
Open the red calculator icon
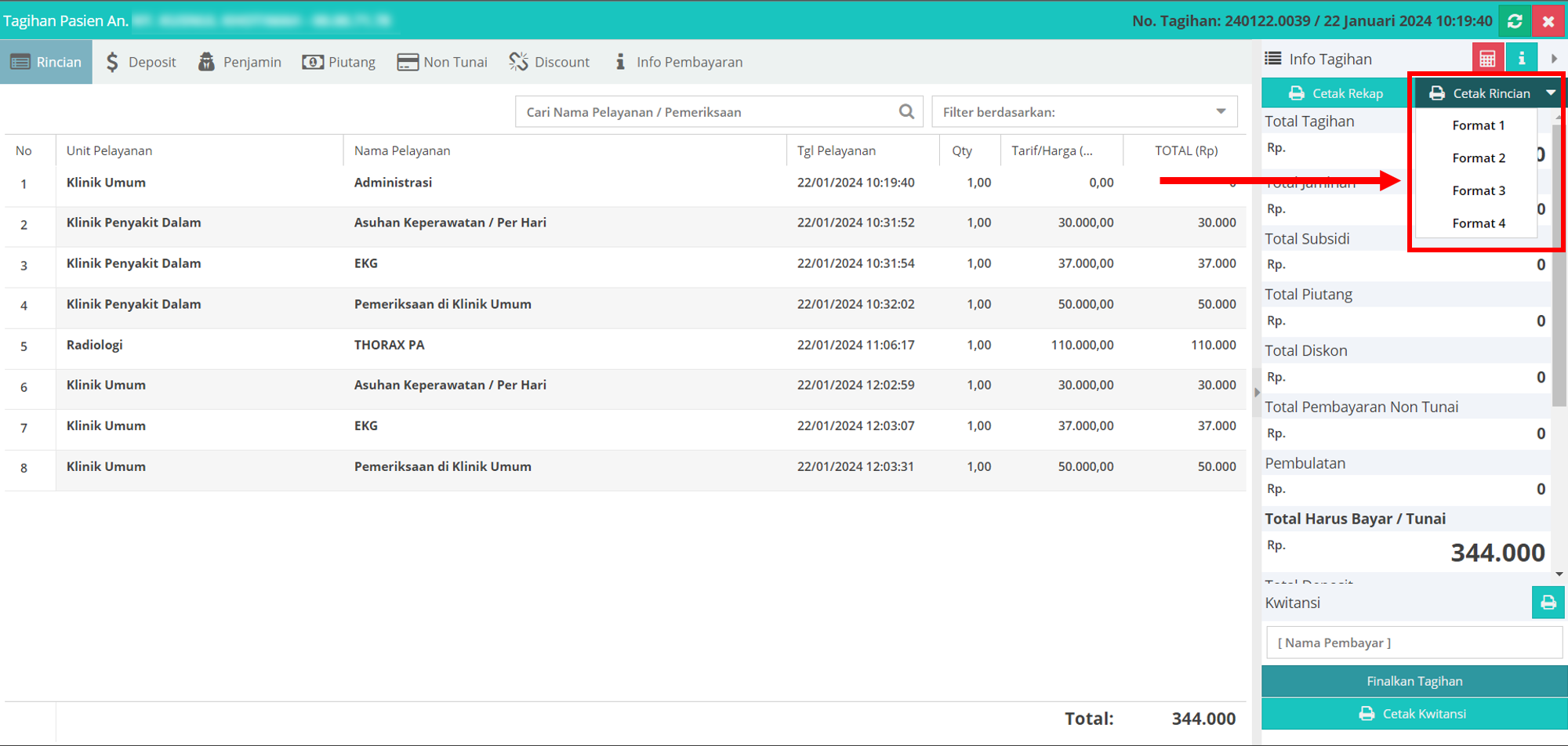pyautogui.click(x=1487, y=59)
